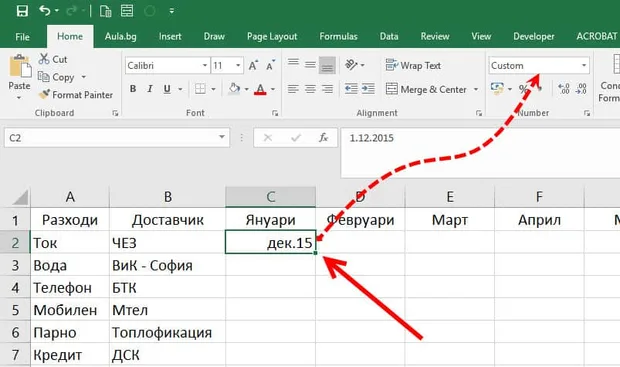Click Increase Font Size icon
This screenshot has height=367, width=620.
click(x=253, y=65)
